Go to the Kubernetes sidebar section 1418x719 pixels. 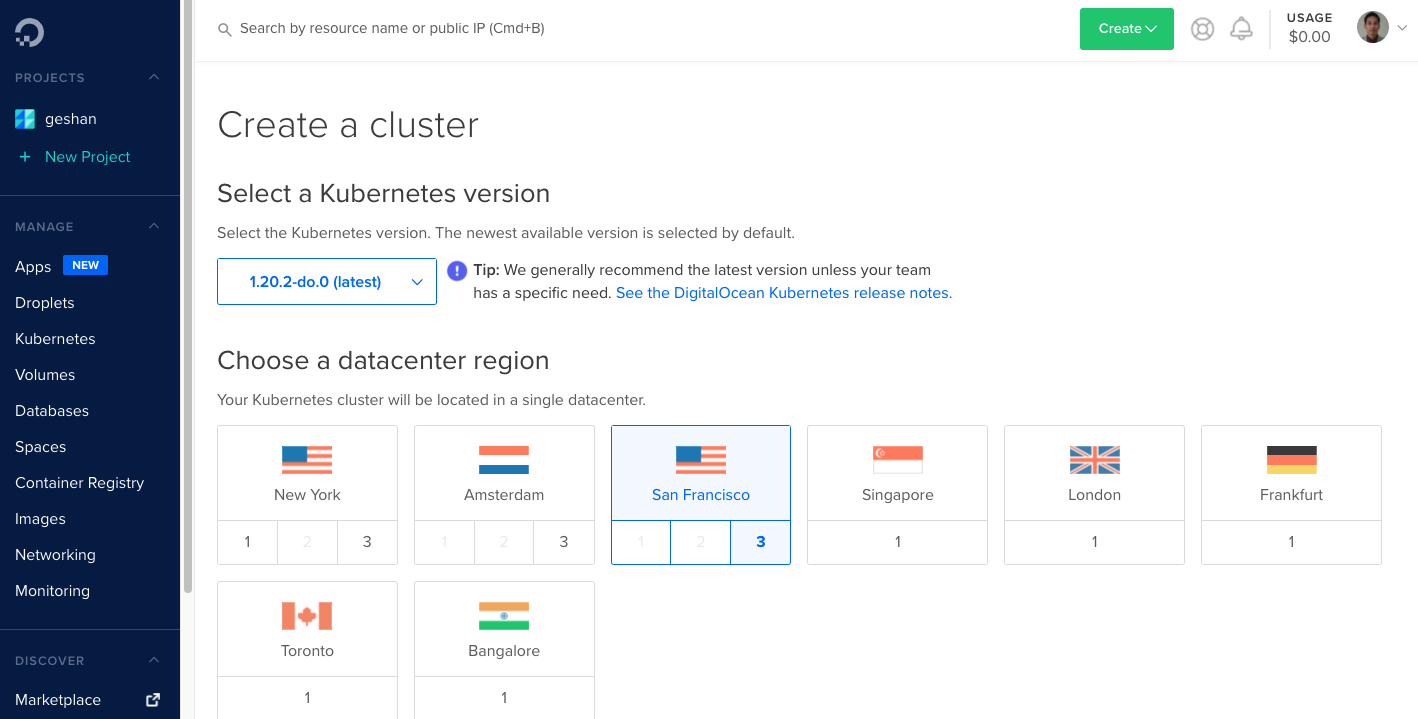coord(55,338)
